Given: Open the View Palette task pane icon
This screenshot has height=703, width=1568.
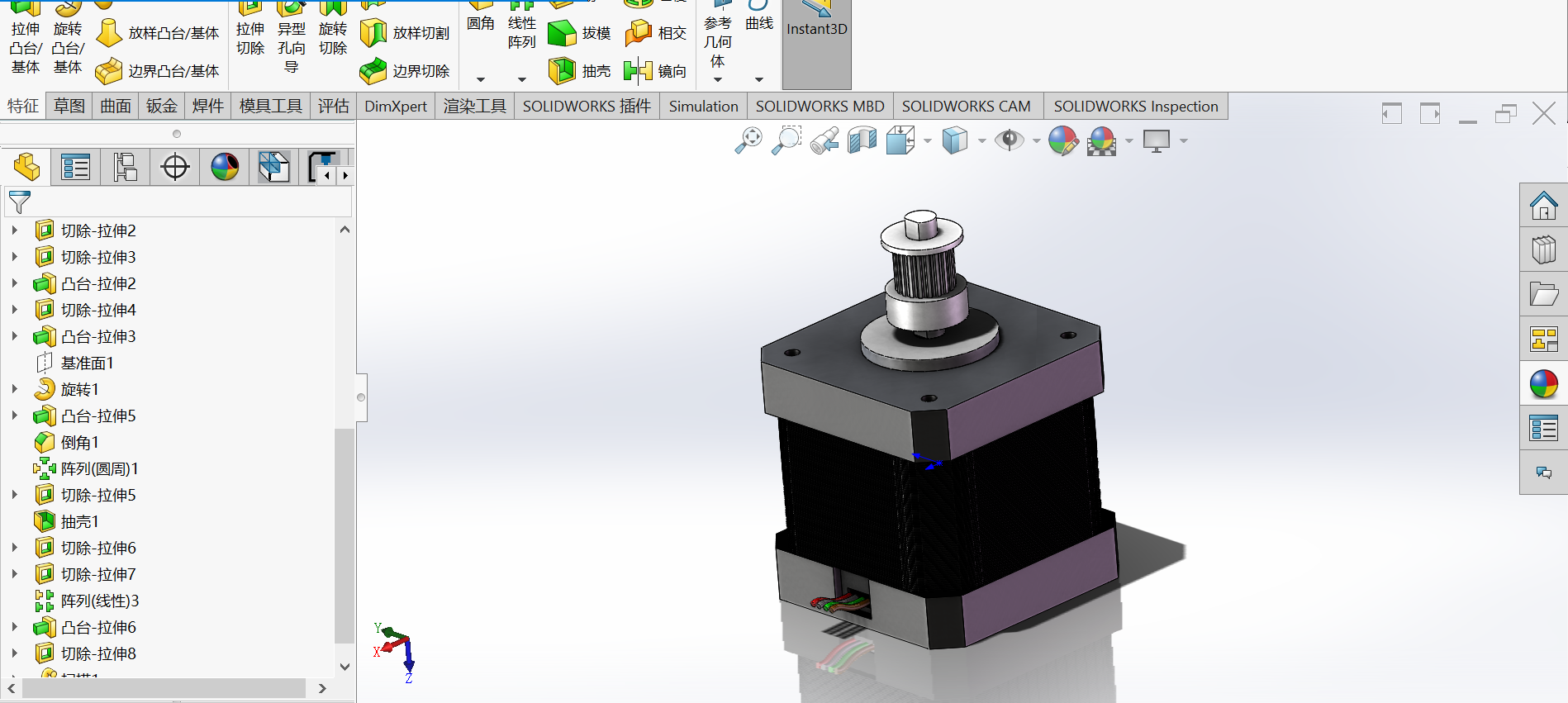Looking at the screenshot, I should pyautogui.click(x=1543, y=339).
